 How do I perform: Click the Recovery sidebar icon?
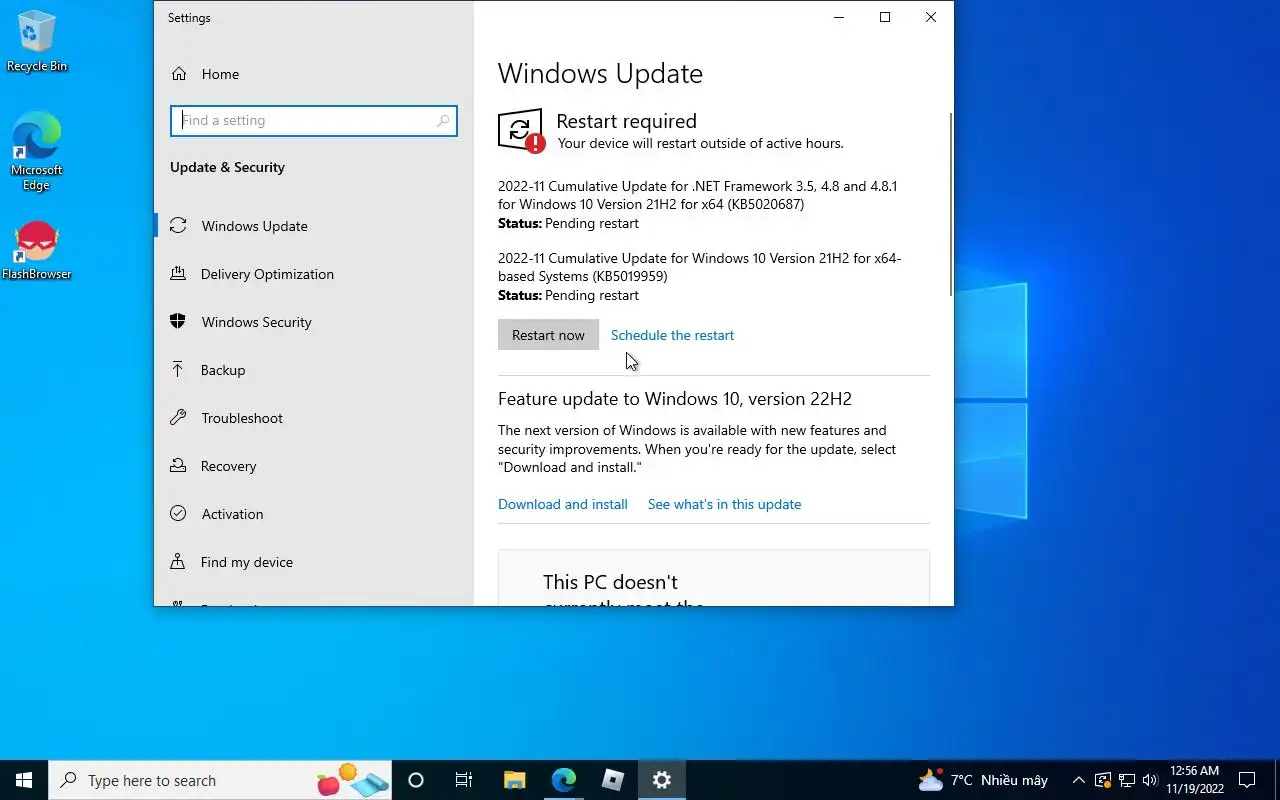coord(178,466)
